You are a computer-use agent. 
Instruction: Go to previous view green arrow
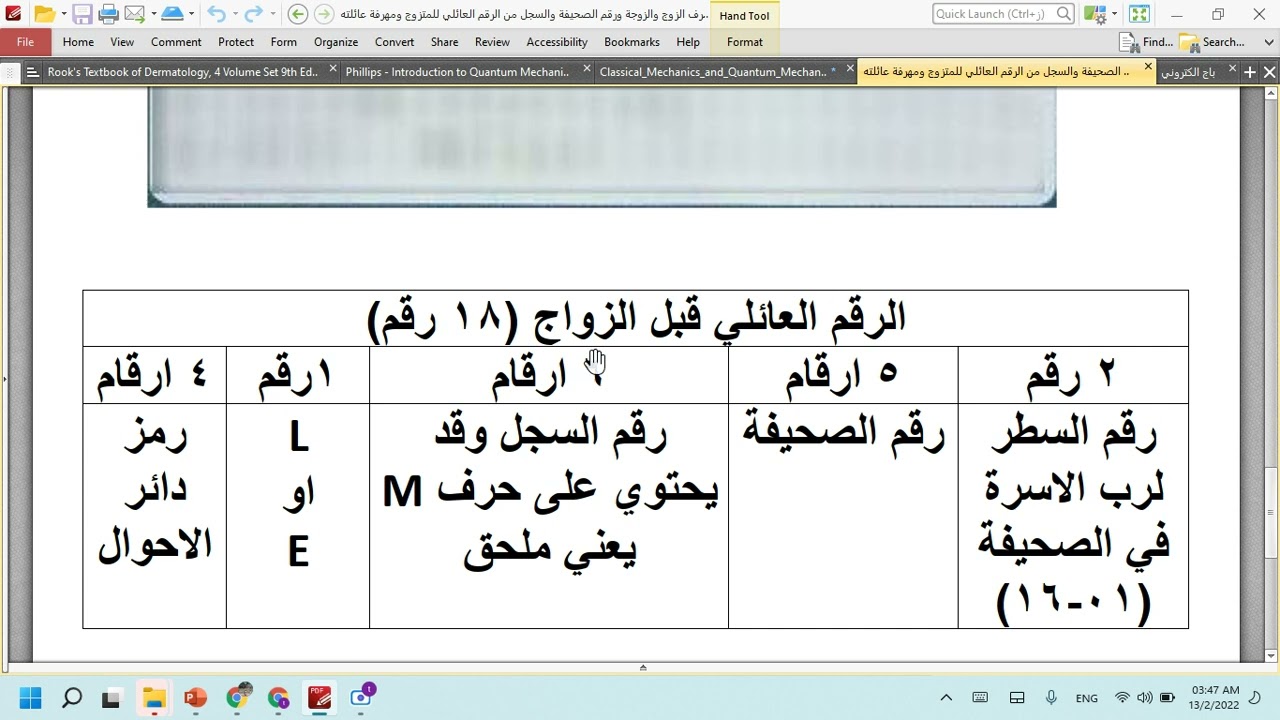click(x=297, y=14)
